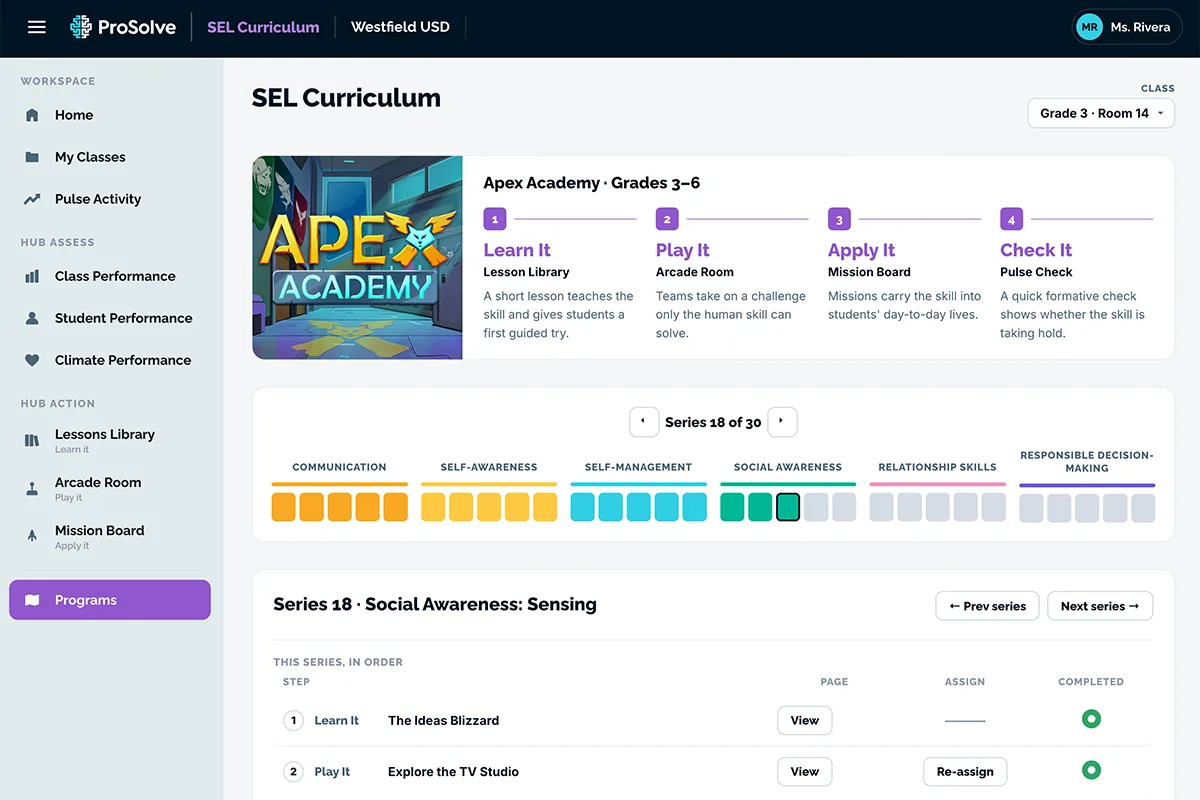Click the Mission Board rocket icon
The width and height of the screenshot is (1200, 800).
pyautogui.click(x=32, y=536)
